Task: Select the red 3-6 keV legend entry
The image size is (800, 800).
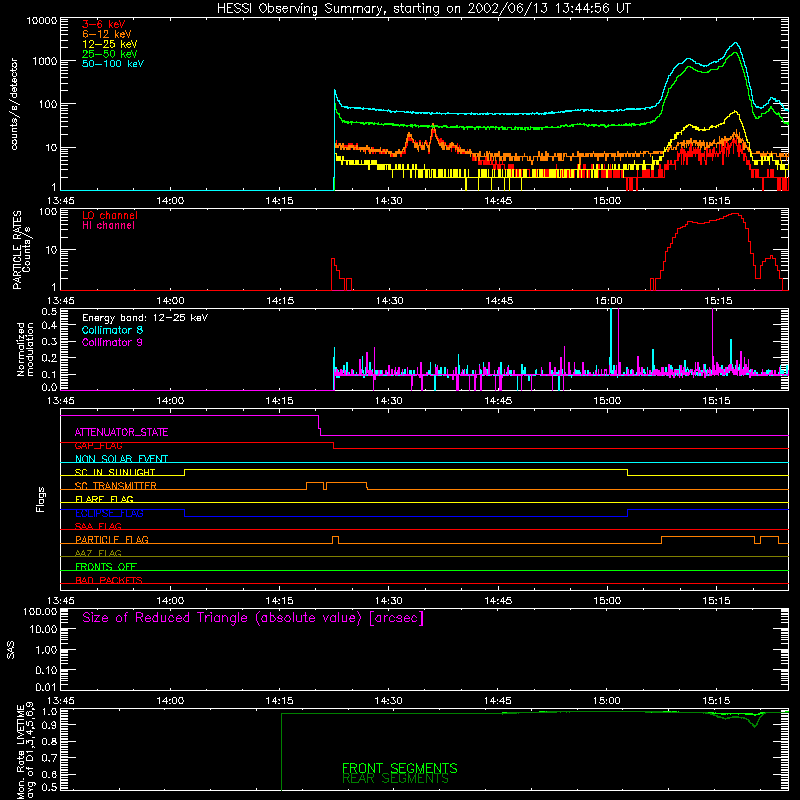Action: [104, 24]
